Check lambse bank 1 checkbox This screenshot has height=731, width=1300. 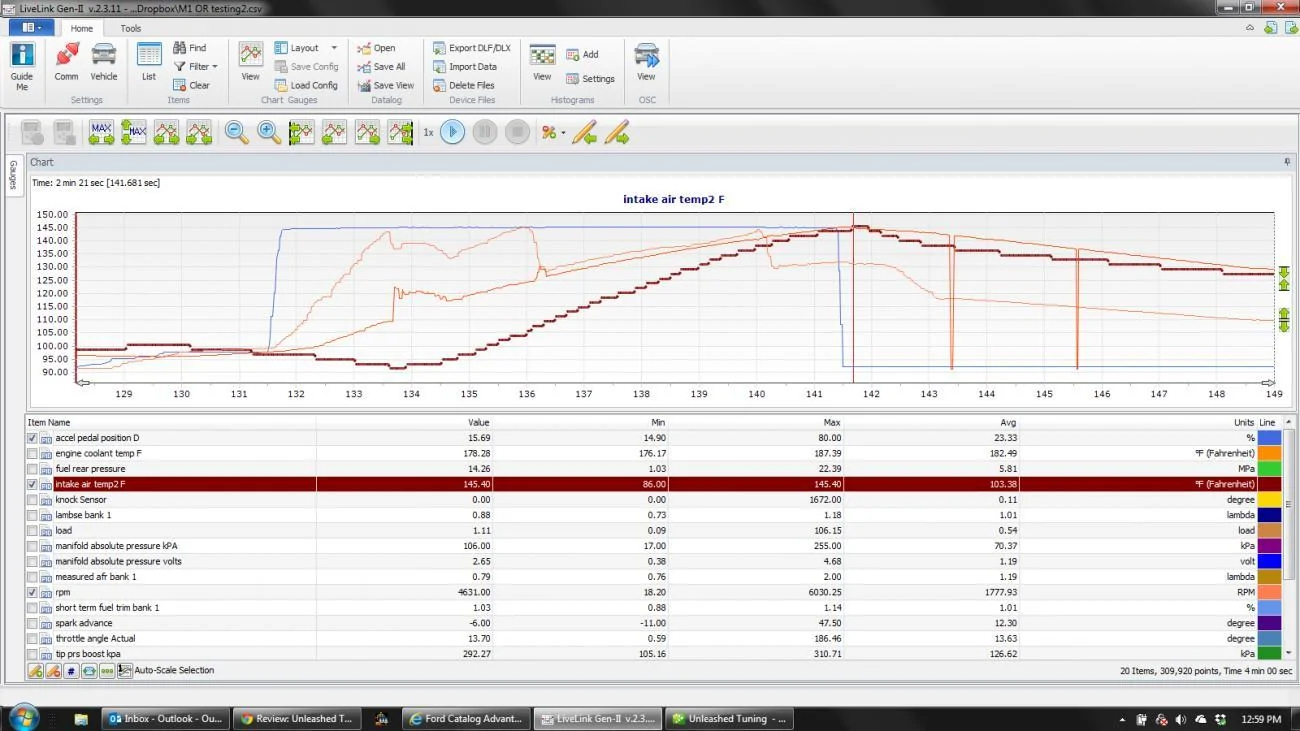pos(33,515)
